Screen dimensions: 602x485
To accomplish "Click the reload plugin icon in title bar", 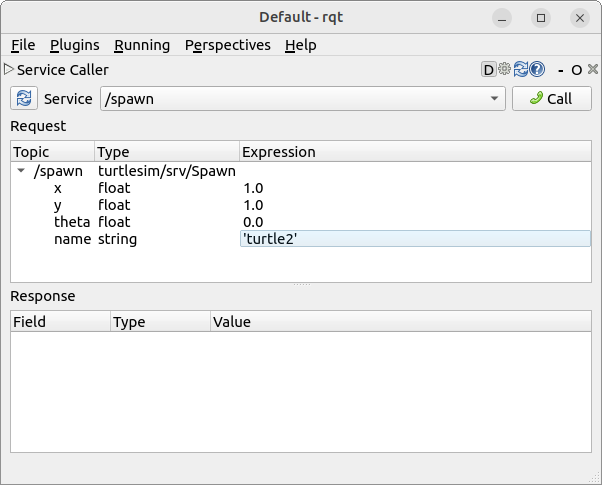I will tap(520, 70).
